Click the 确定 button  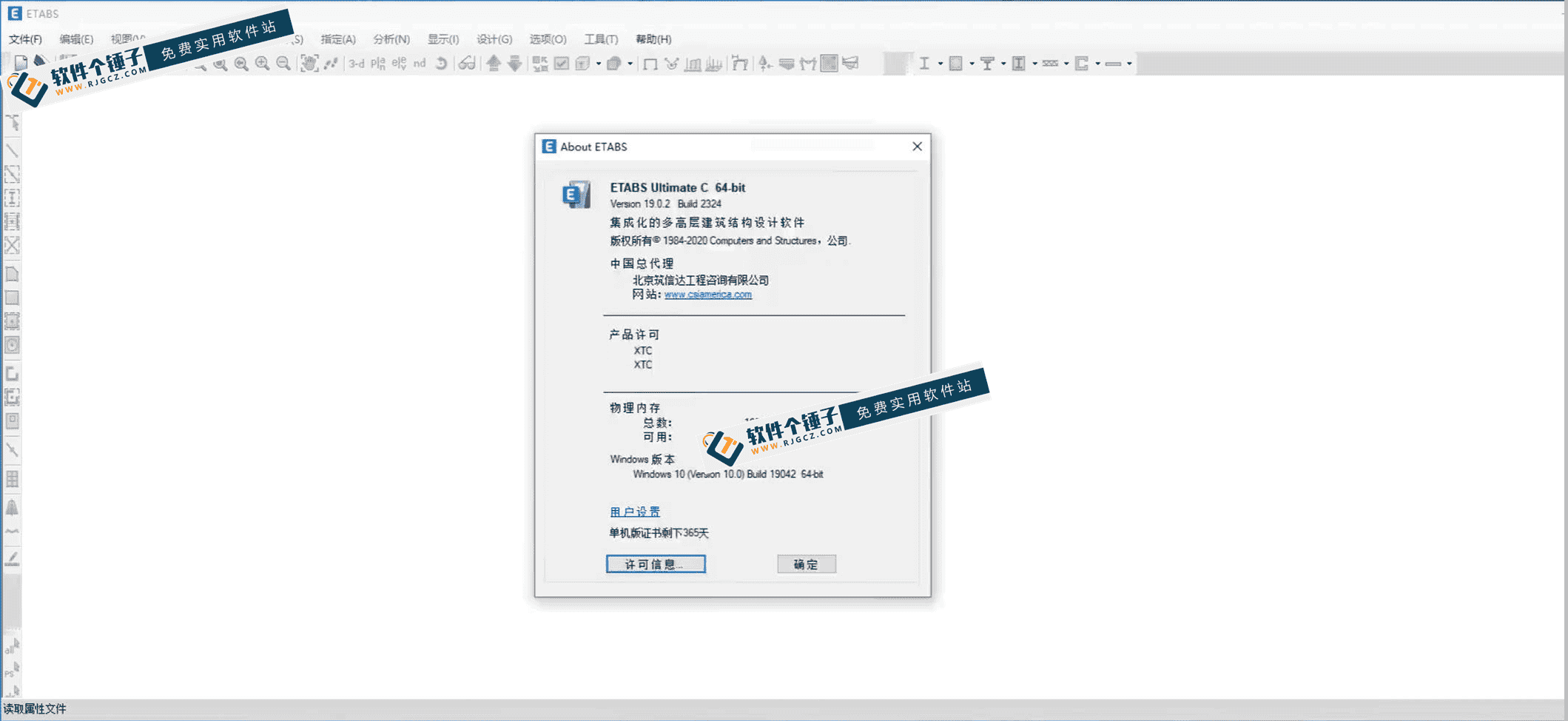click(x=807, y=564)
